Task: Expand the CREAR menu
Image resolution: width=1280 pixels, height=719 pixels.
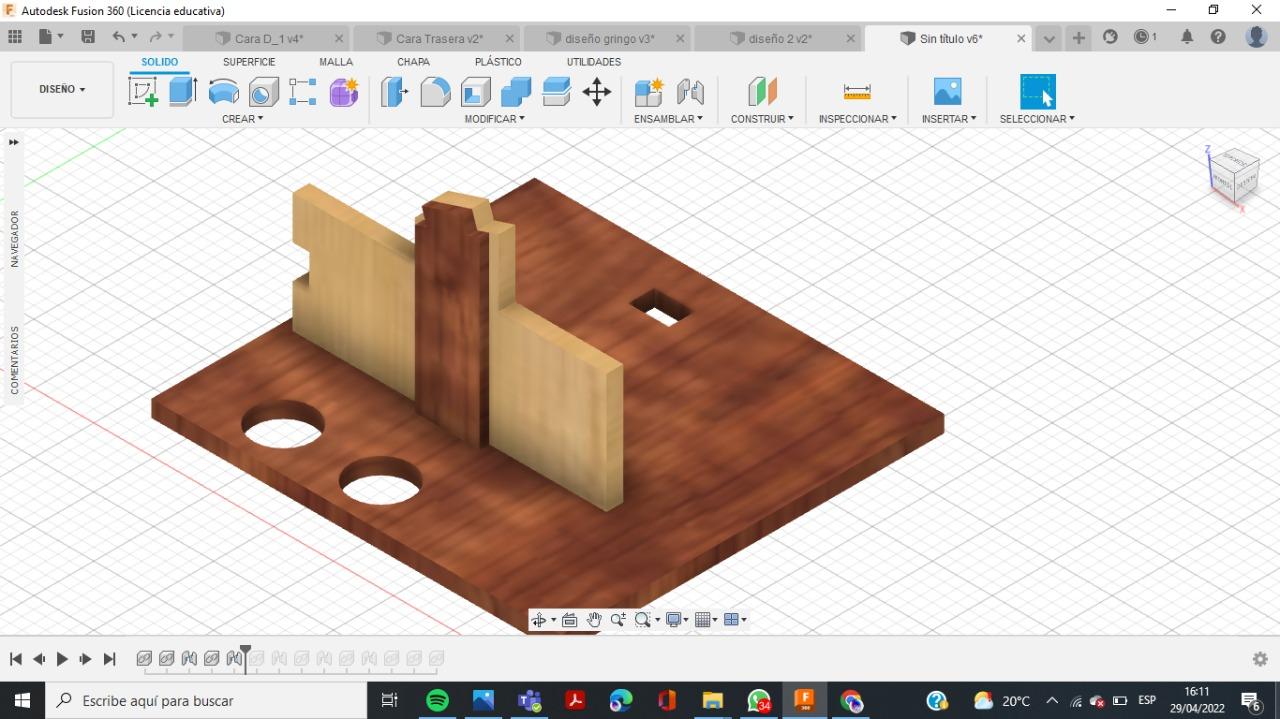Action: click(243, 119)
